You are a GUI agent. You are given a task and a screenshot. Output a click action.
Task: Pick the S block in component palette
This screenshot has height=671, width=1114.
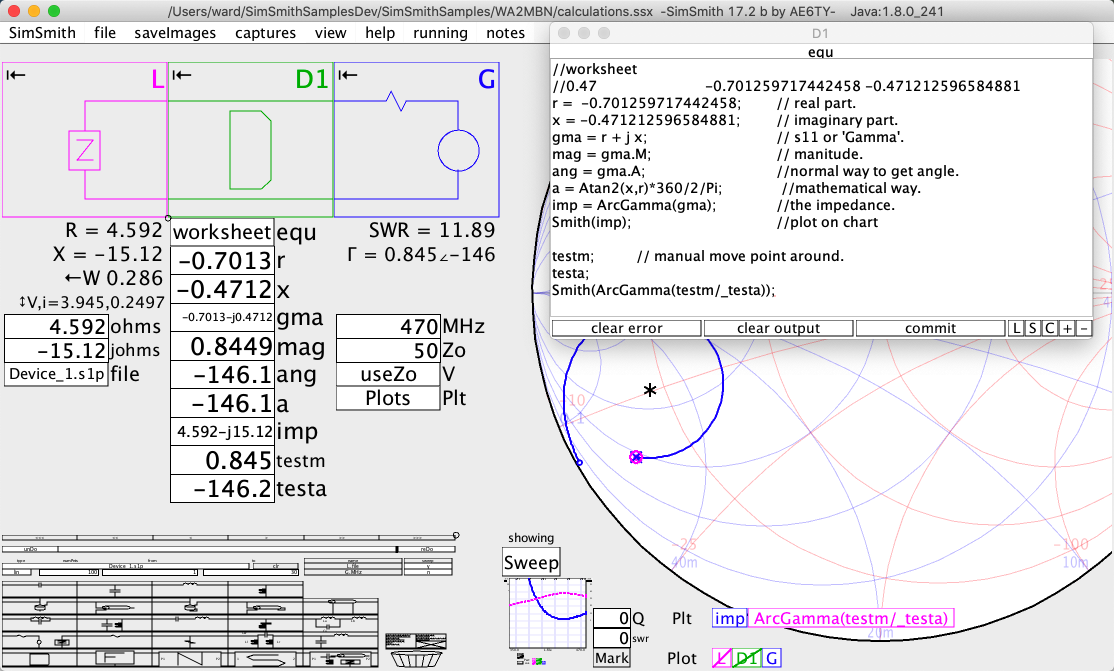tap(266, 657)
